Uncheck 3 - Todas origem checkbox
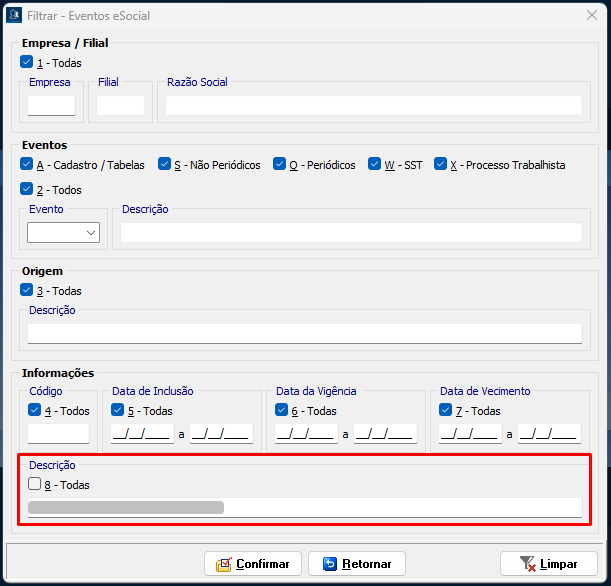The height and width of the screenshot is (586, 611). [x=27, y=291]
